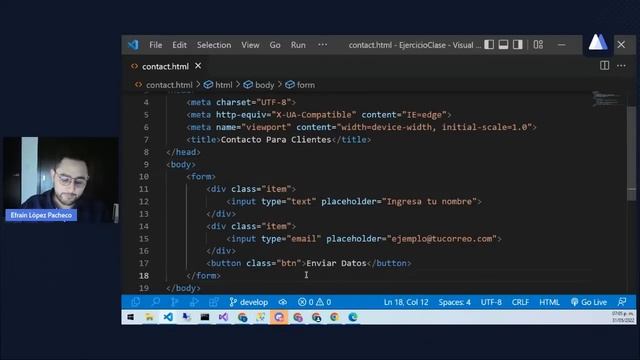The height and width of the screenshot is (360, 640).
Task: Open the Explorer icon in the status bar
Action: tap(136, 302)
